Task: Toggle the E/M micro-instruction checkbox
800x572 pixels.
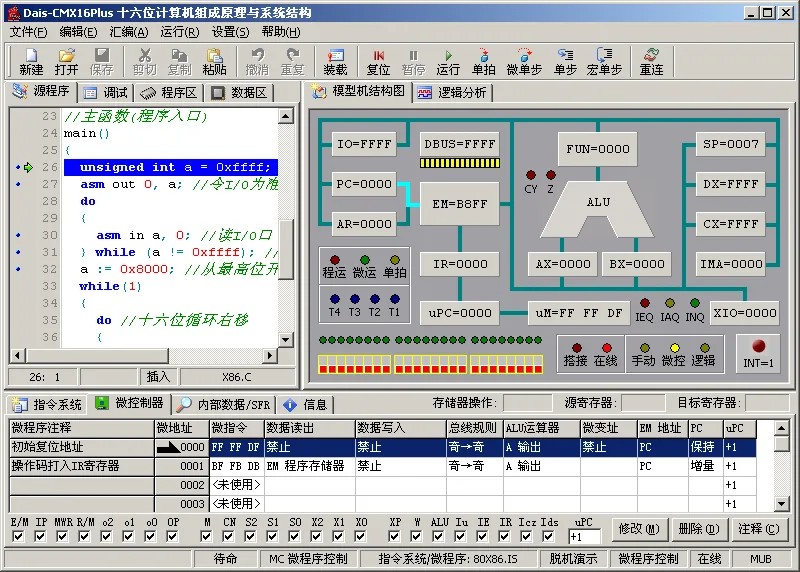Action: click(18, 536)
